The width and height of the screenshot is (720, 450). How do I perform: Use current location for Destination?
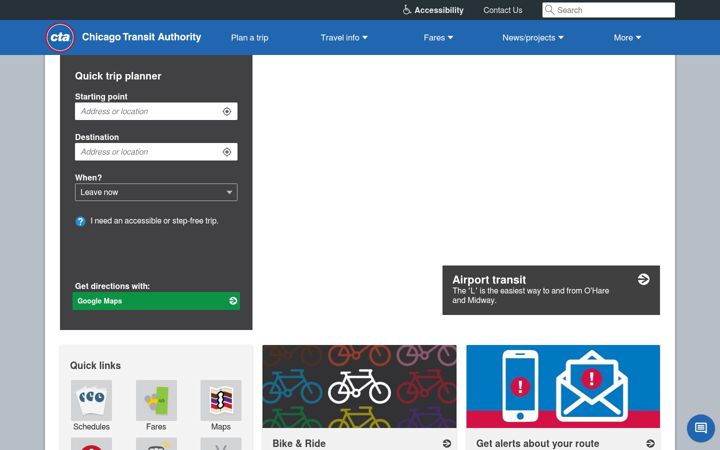(x=227, y=152)
